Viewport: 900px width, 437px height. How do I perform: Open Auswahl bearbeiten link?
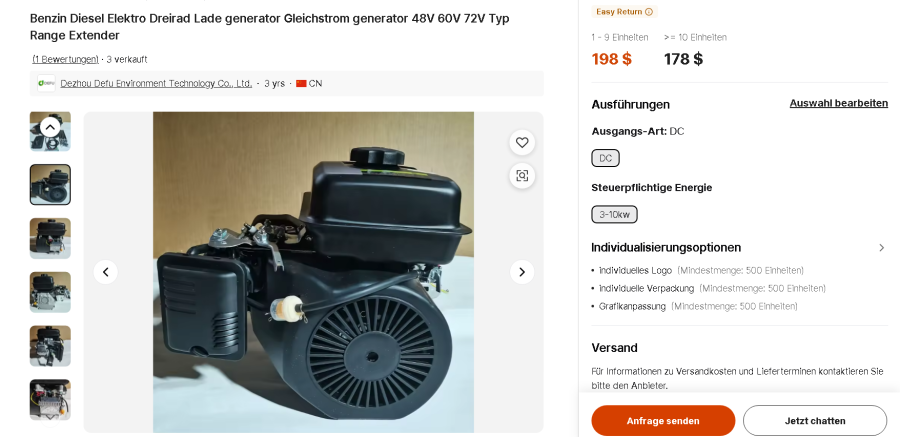point(839,103)
